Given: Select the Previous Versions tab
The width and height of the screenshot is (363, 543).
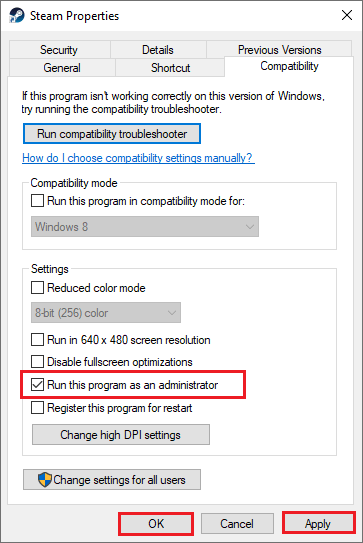Looking at the screenshot, I should tap(280, 50).
